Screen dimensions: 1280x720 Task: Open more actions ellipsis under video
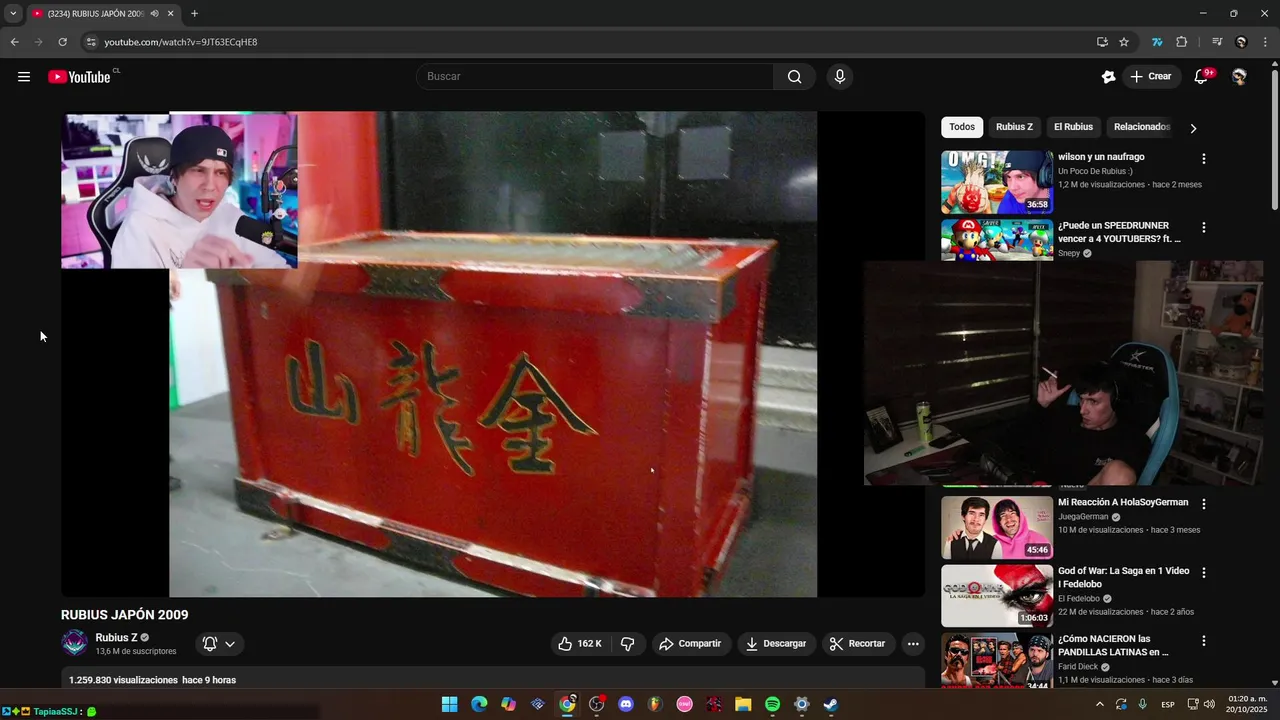pos(913,644)
